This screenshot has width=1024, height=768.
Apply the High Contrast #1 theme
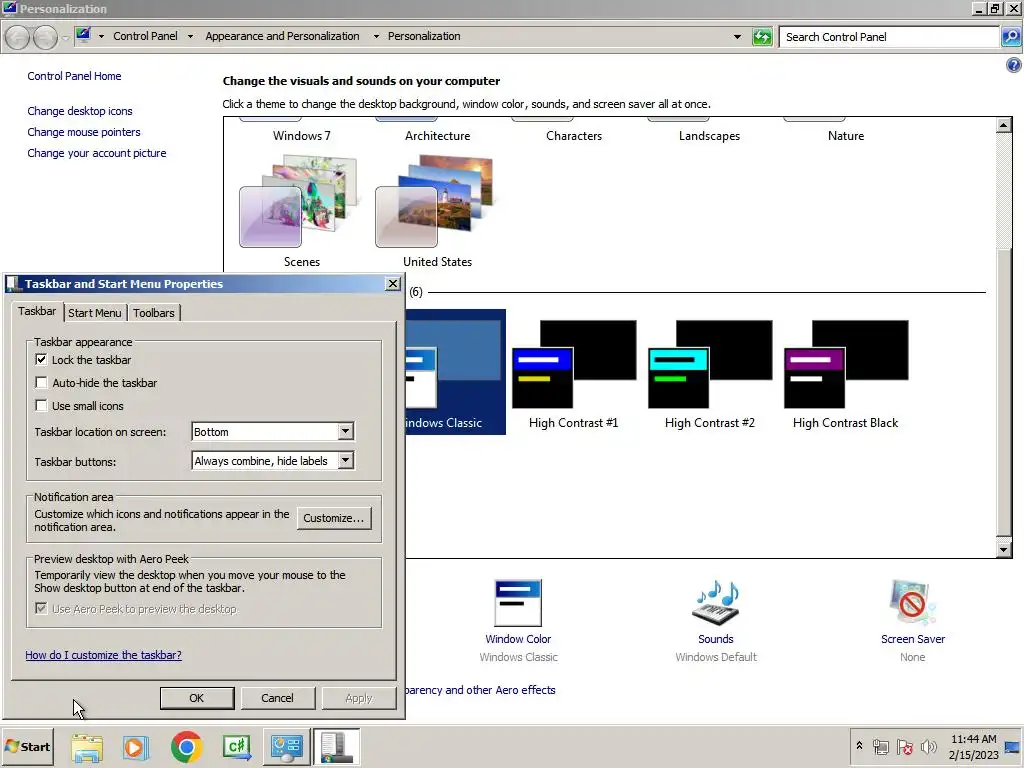pyautogui.click(x=573, y=374)
